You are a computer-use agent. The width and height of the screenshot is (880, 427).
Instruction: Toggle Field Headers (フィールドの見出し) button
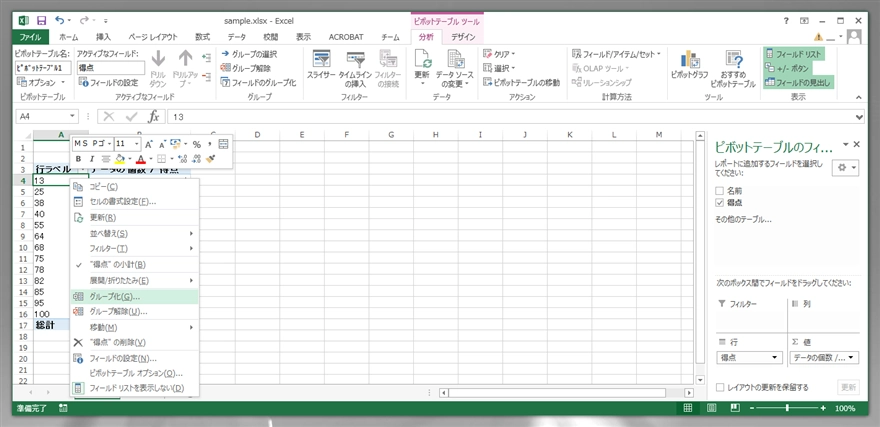(799, 82)
